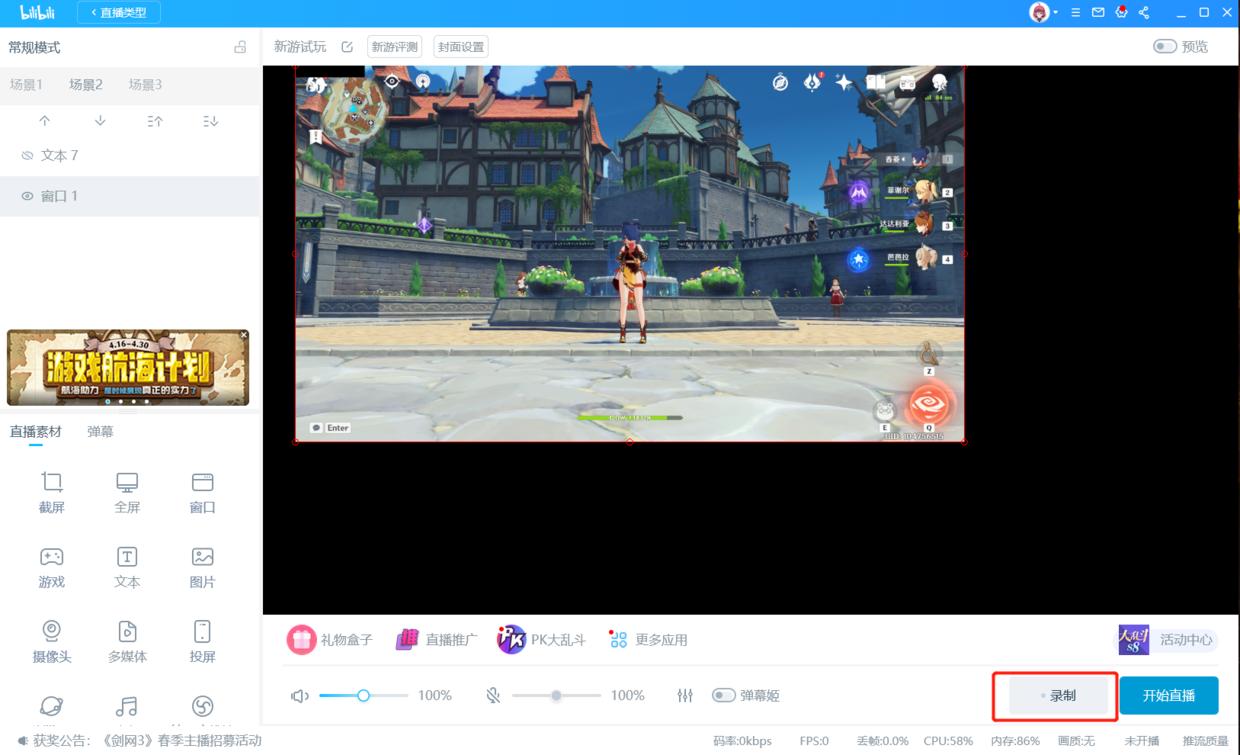Viewport: 1240px width, 755px height.
Task: Close the 游戏航海计划 banner
Action: pos(243,335)
